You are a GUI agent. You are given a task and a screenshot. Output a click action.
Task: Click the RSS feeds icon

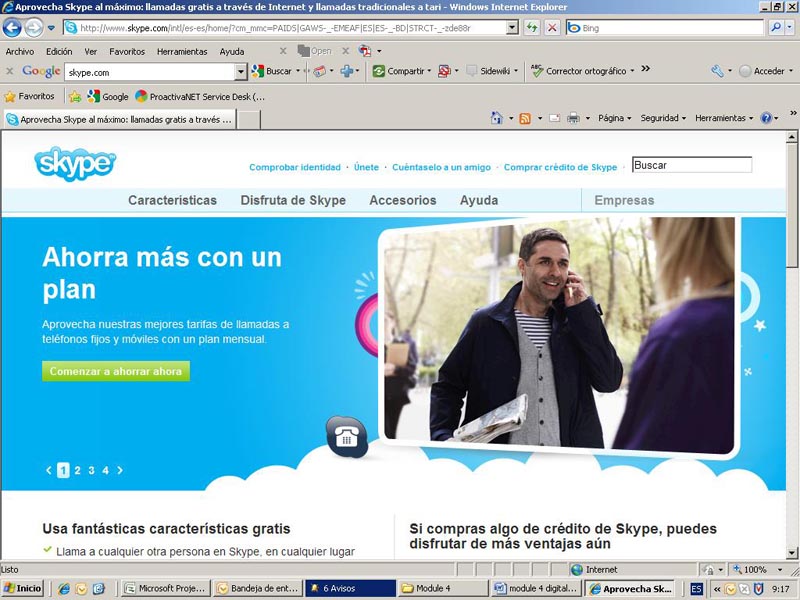(525, 118)
